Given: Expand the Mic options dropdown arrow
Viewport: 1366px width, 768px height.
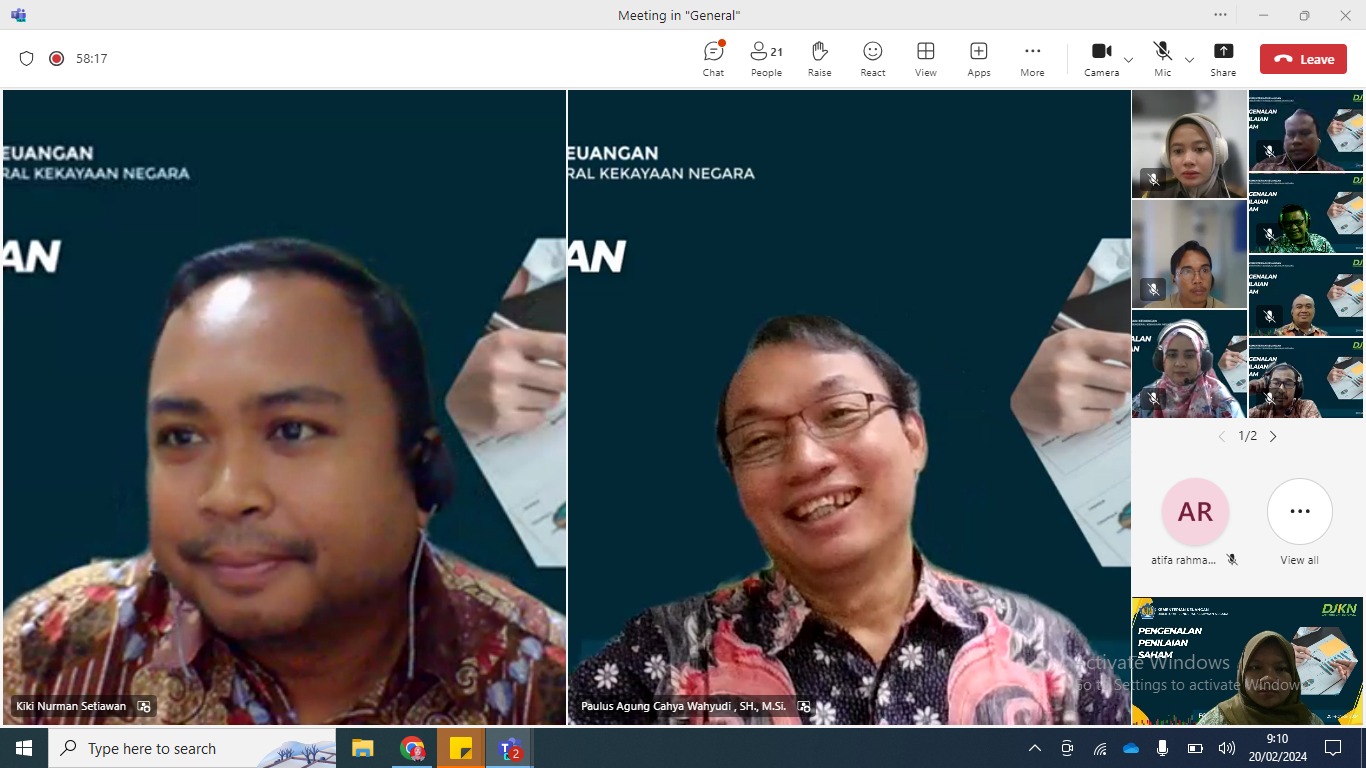Looking at the screenshot, I should (1189, 60).
